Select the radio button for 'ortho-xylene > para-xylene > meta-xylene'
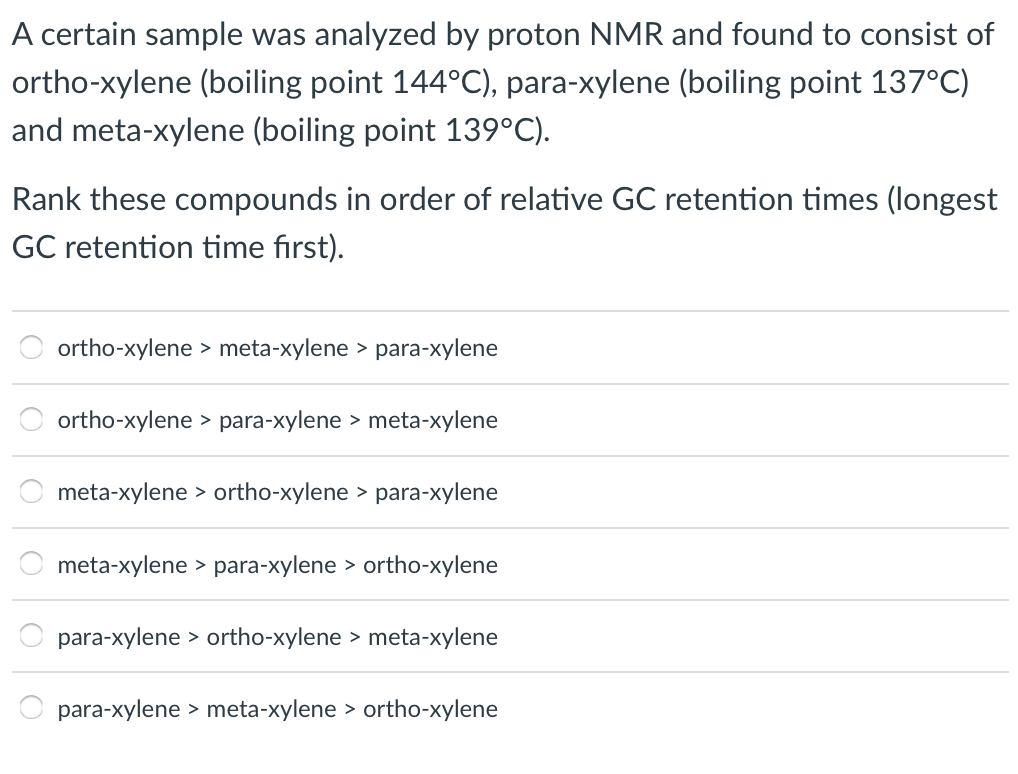Screen dimensions: 1018x774 (31, 419)
